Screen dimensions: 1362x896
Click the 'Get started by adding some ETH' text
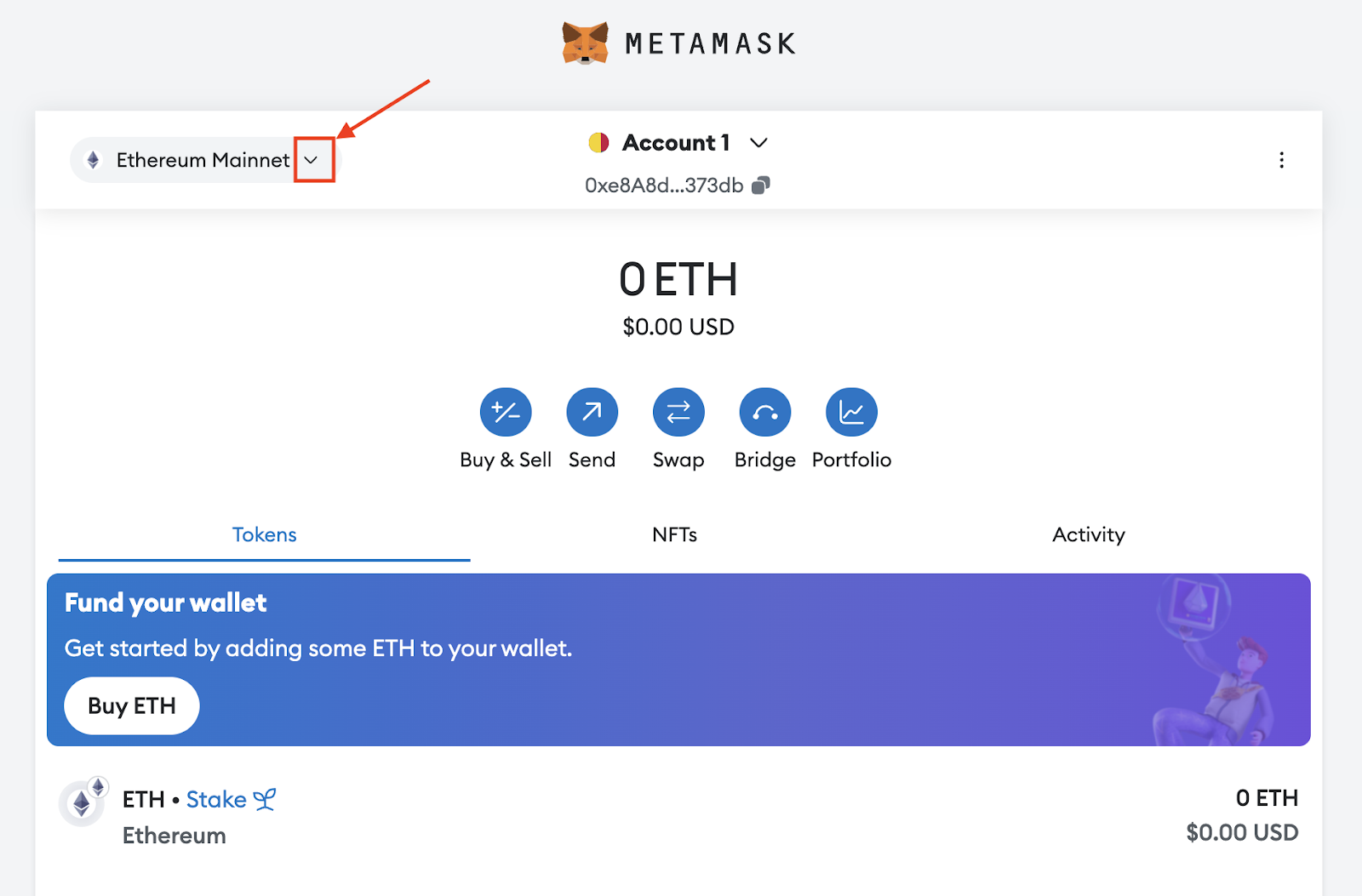[318, 648]
